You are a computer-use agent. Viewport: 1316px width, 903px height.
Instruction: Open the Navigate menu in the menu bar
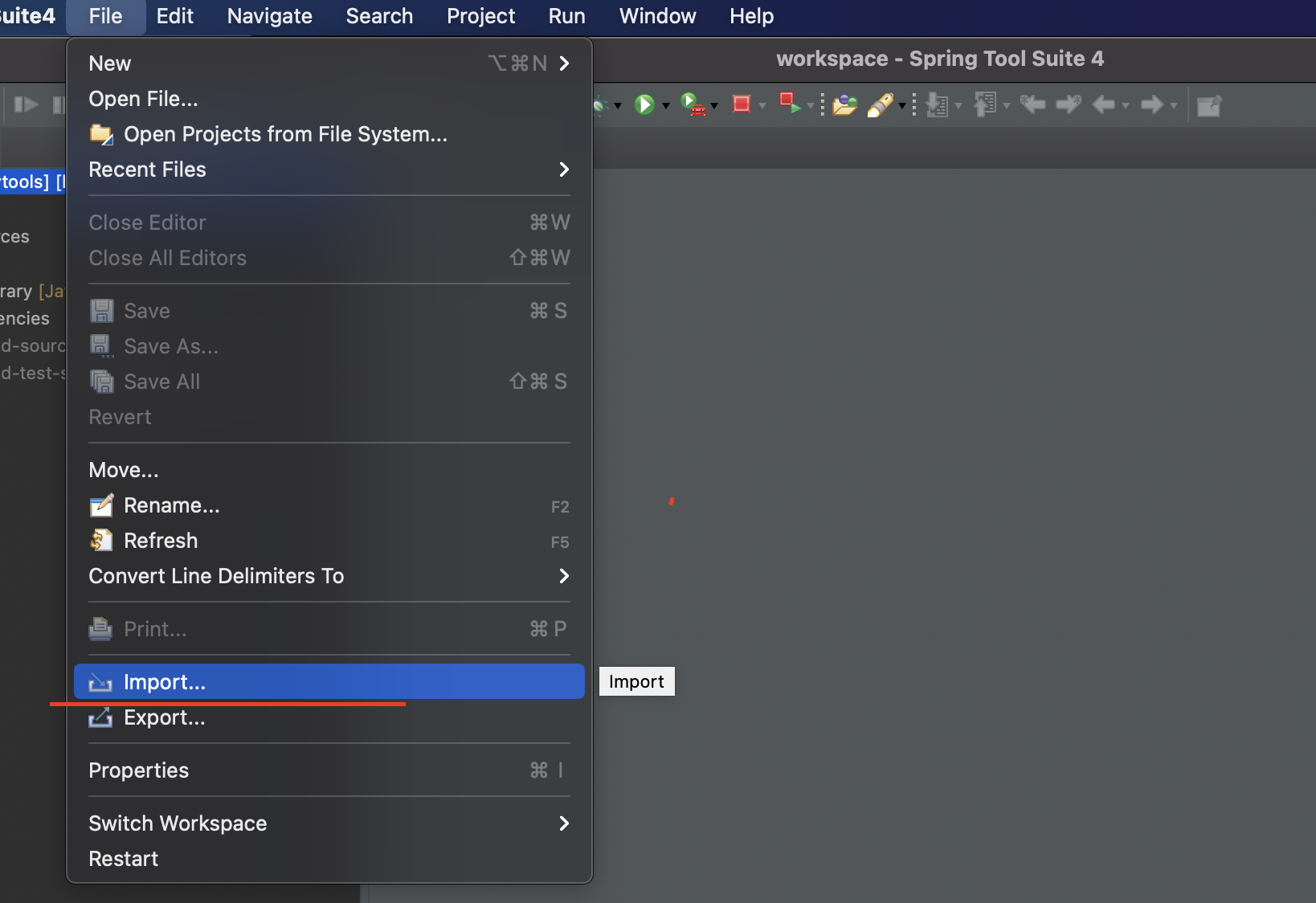(x=270, y=16)
